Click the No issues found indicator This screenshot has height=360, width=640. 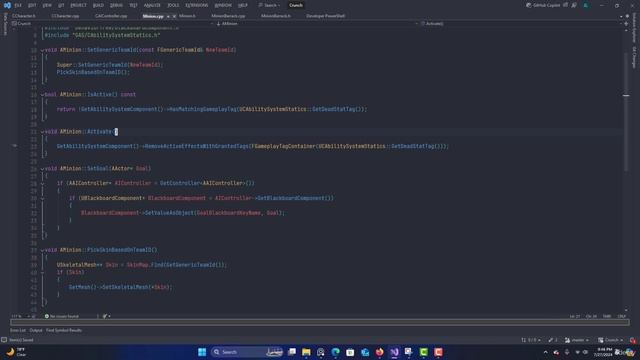(62, 316)
